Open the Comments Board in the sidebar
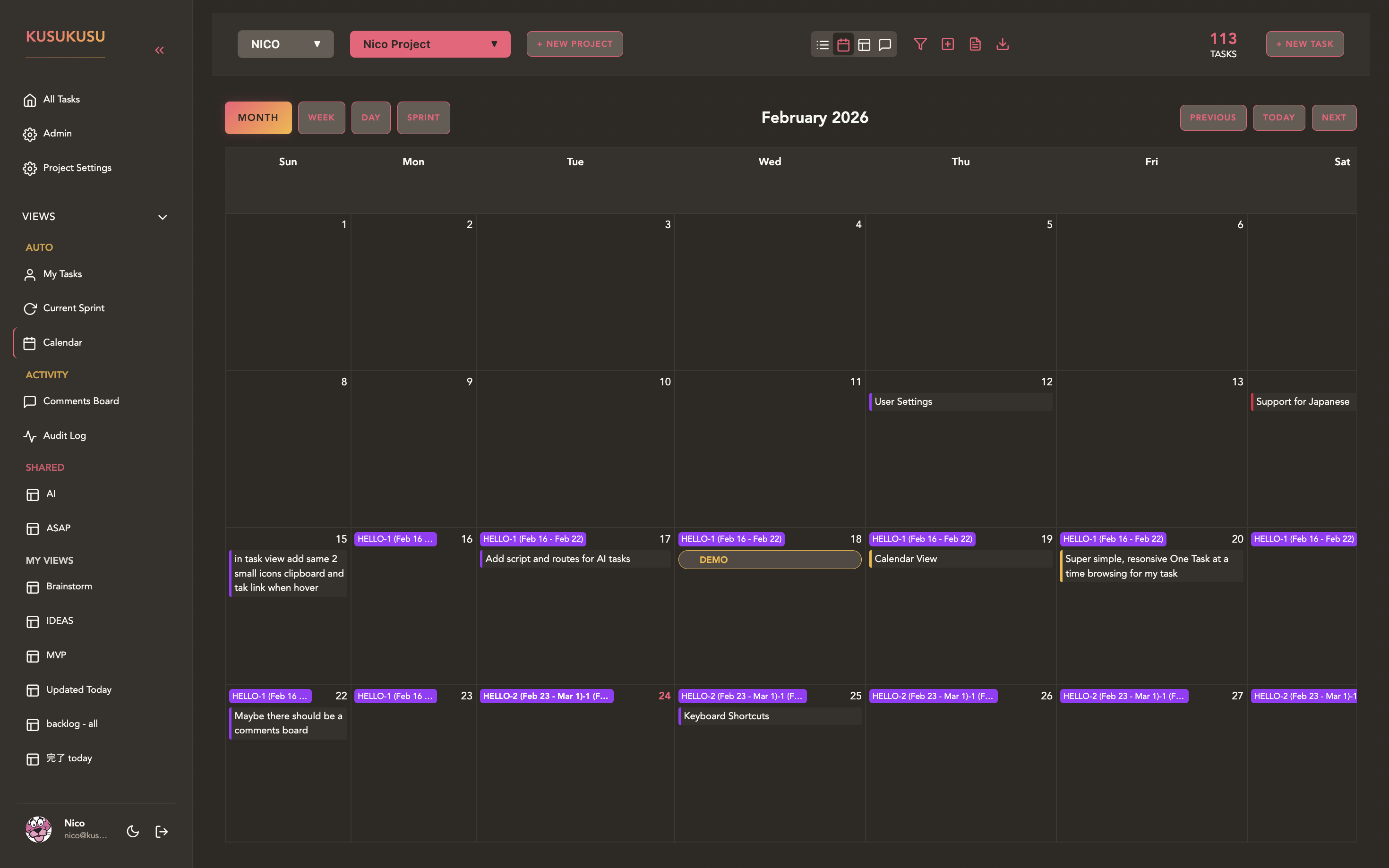 click(x=80, y=400)
